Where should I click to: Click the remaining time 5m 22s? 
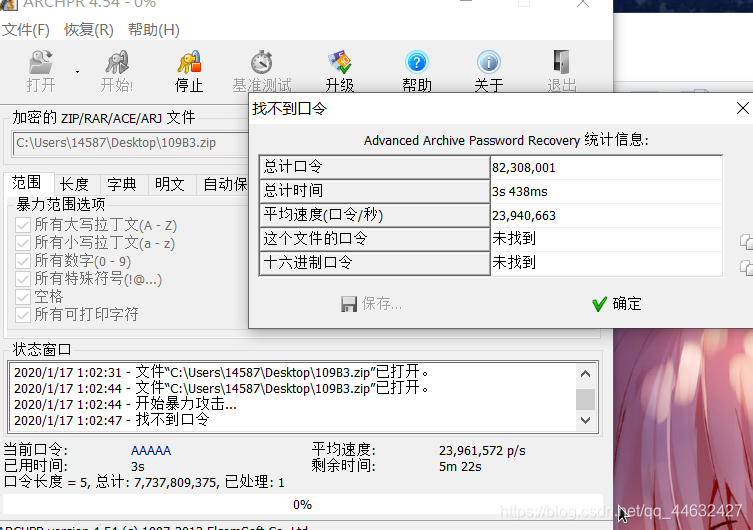(460, 466)
